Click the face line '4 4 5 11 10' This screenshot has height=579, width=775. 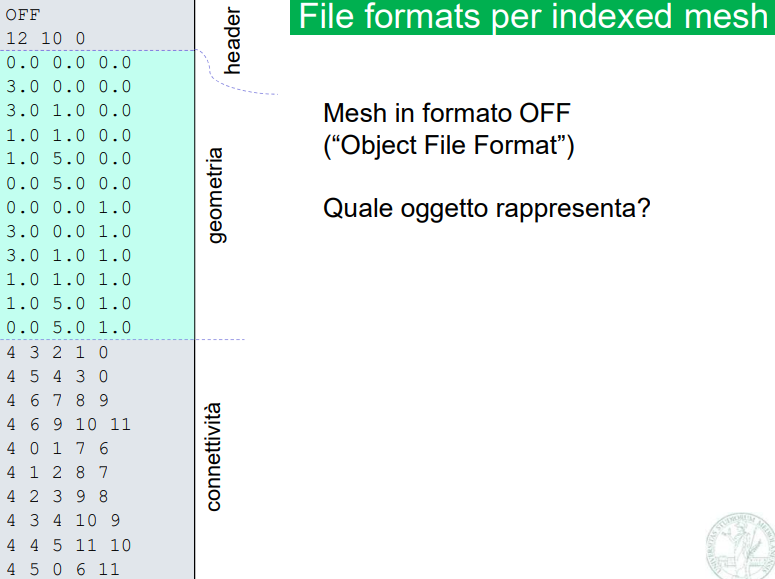(68, 545)
